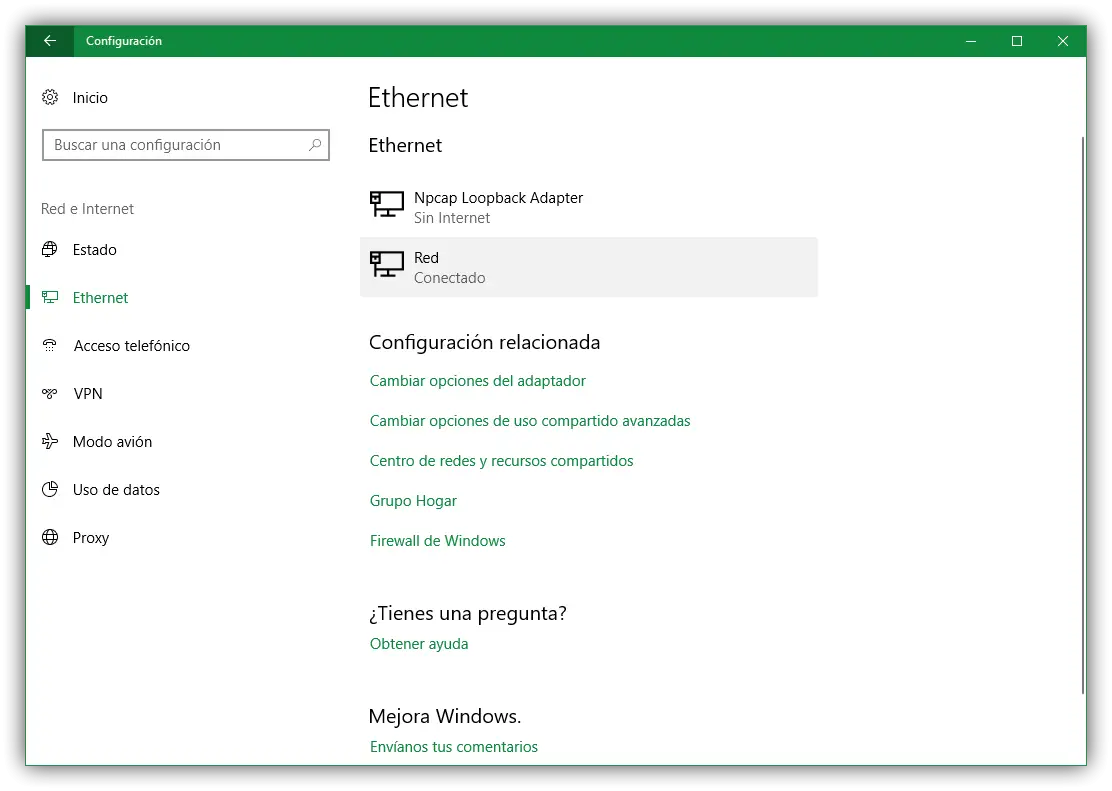Click the Uso de datos chart icon

coord(50,489)
